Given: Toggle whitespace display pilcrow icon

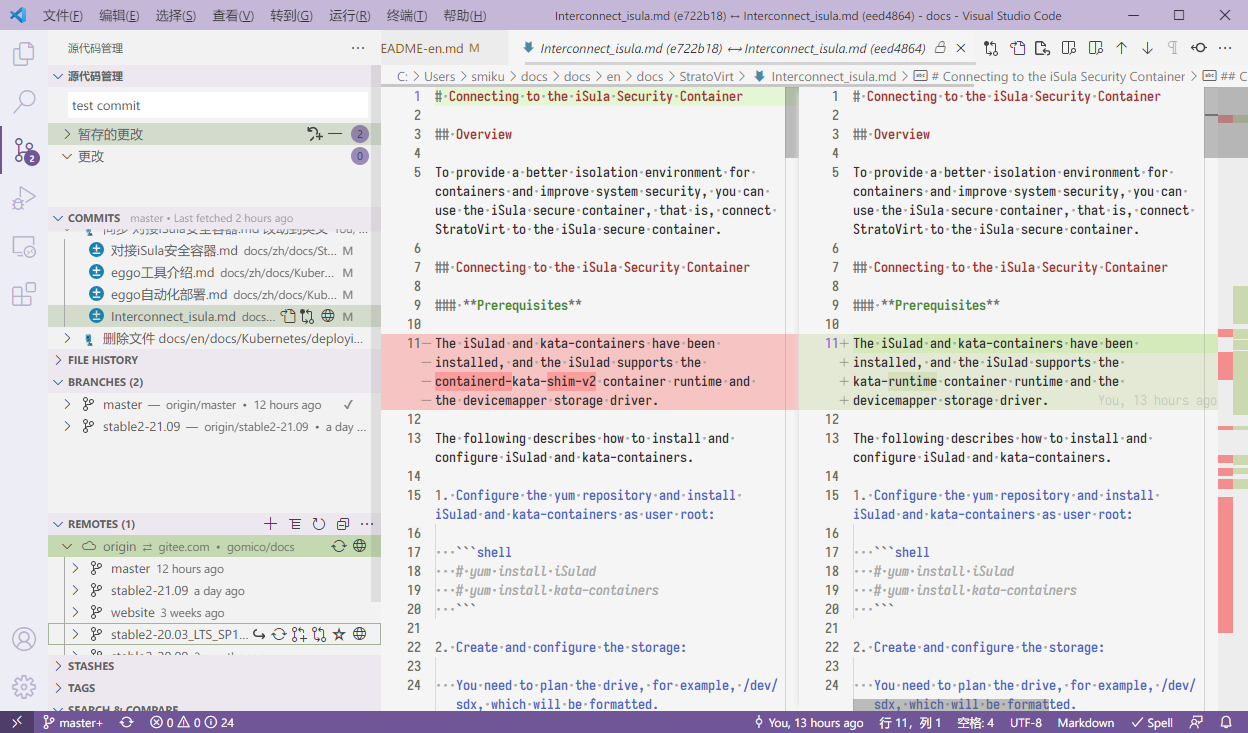Looking at the screenshot, I should (x=1173, y=48).
